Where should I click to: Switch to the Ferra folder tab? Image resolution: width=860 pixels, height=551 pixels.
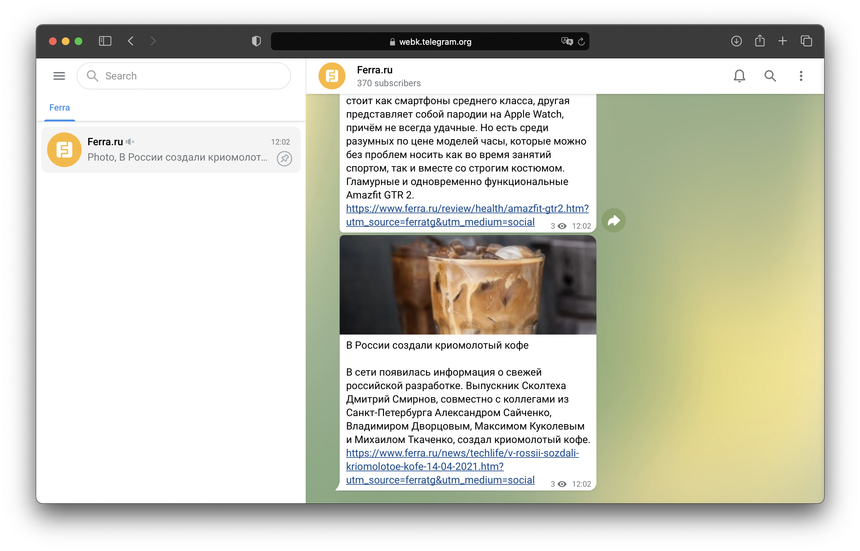pos(60,107)
